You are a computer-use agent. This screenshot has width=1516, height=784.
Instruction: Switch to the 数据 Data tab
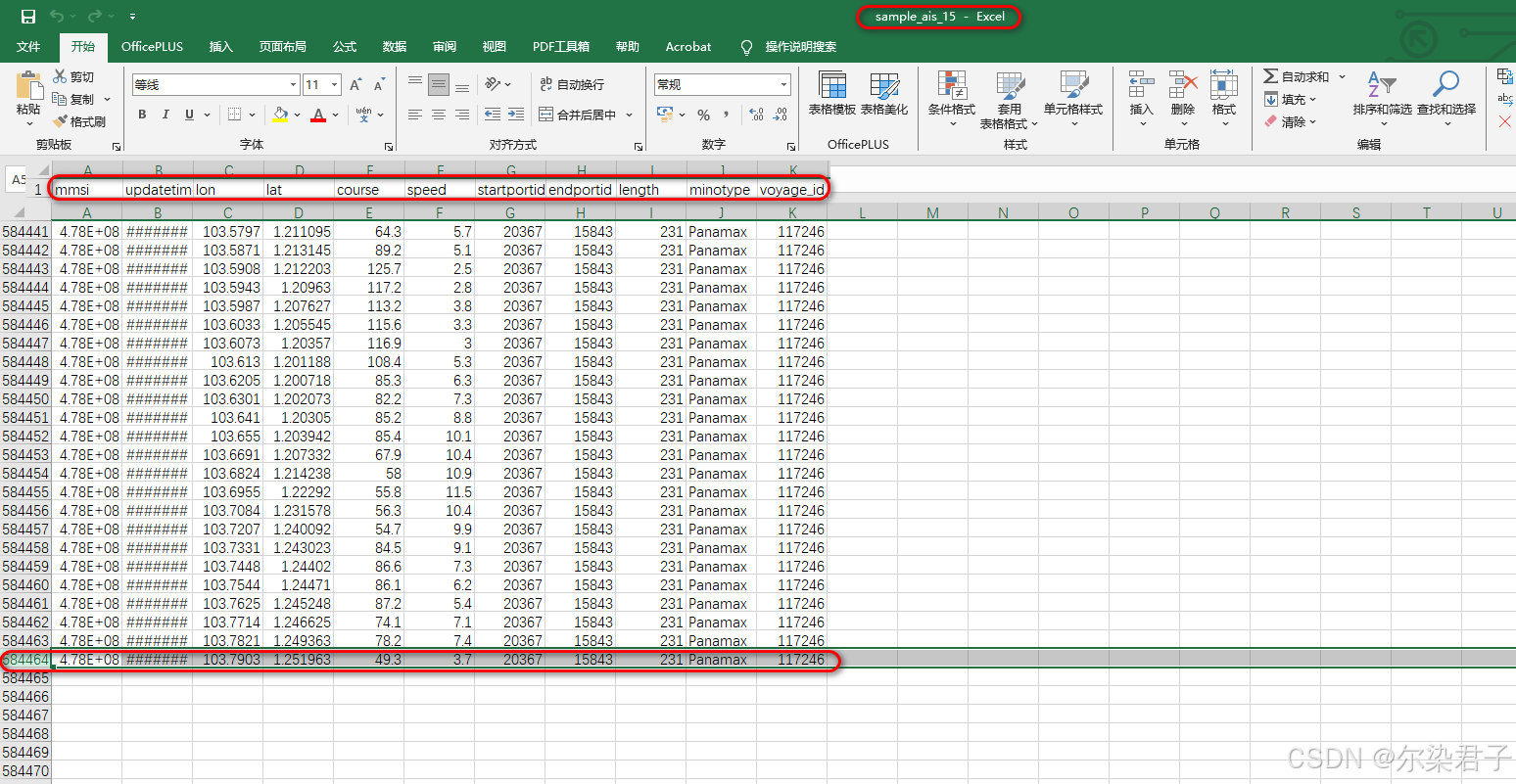coord(395,46)
